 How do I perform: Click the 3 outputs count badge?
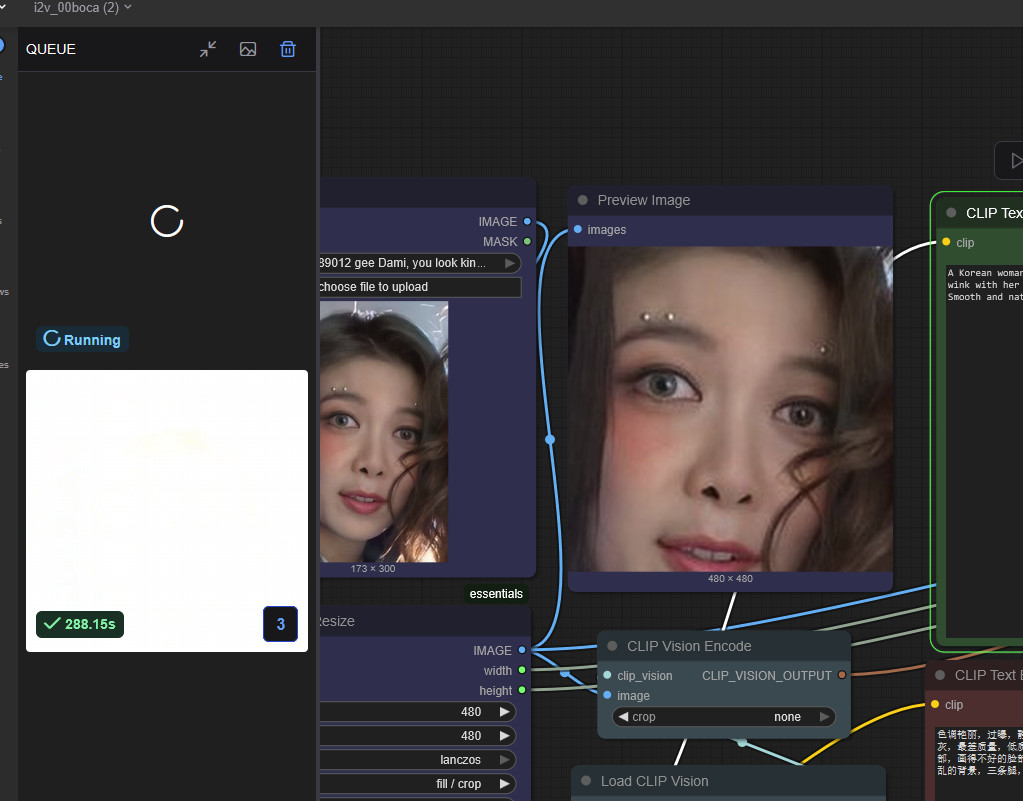pyautogui.click(x=280, y=624)
